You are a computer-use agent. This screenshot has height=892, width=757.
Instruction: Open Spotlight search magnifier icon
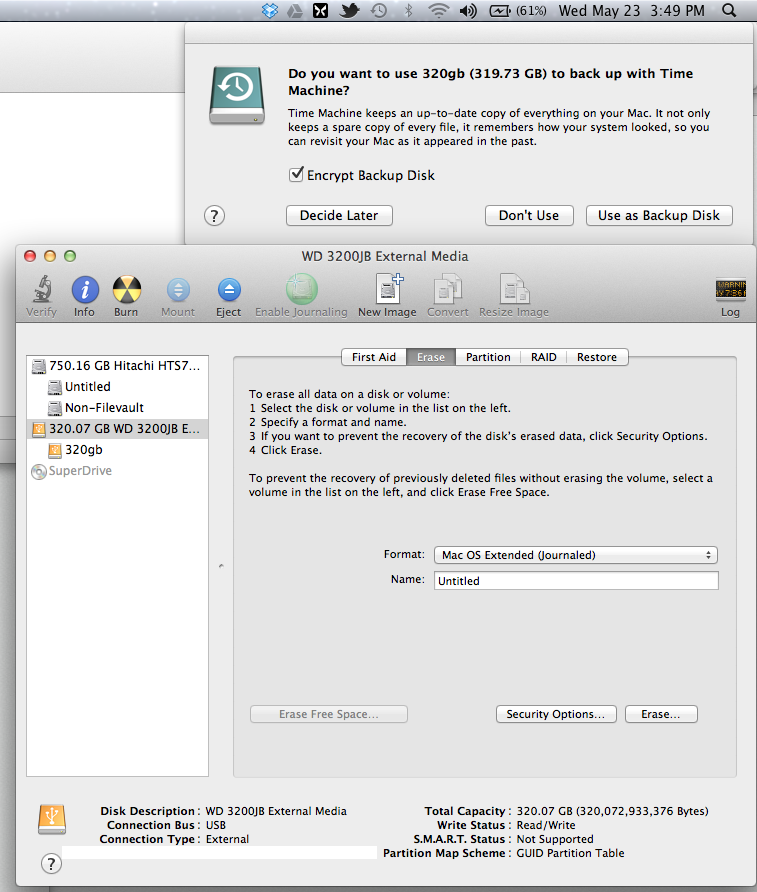[729, 10]
